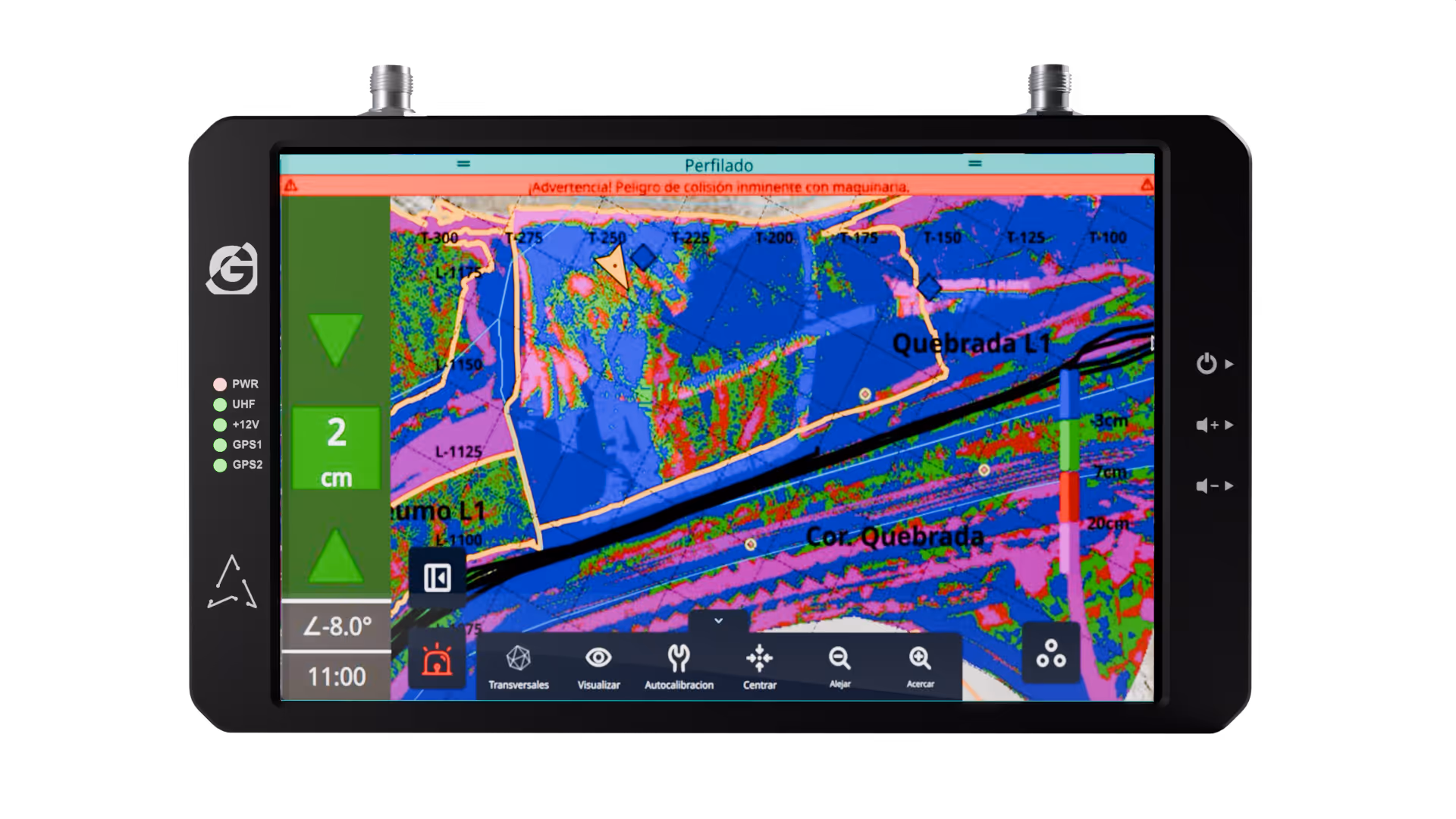Click yellow survey point below Quebrada L1
Screen dimensions: 1456x819
point(864,394)
